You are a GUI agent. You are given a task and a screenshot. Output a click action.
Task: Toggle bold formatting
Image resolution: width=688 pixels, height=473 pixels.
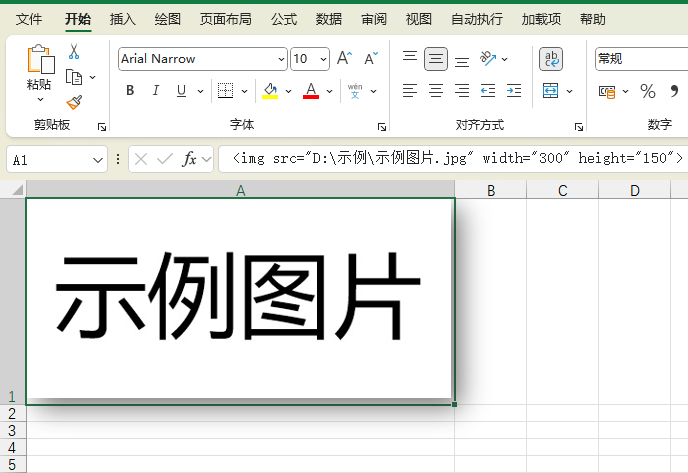pyautogui.click(x=130, y=91)
